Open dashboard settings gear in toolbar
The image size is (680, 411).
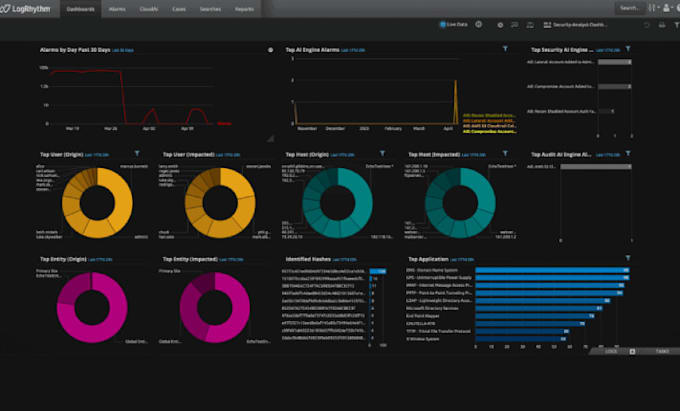tap(500, 25)
